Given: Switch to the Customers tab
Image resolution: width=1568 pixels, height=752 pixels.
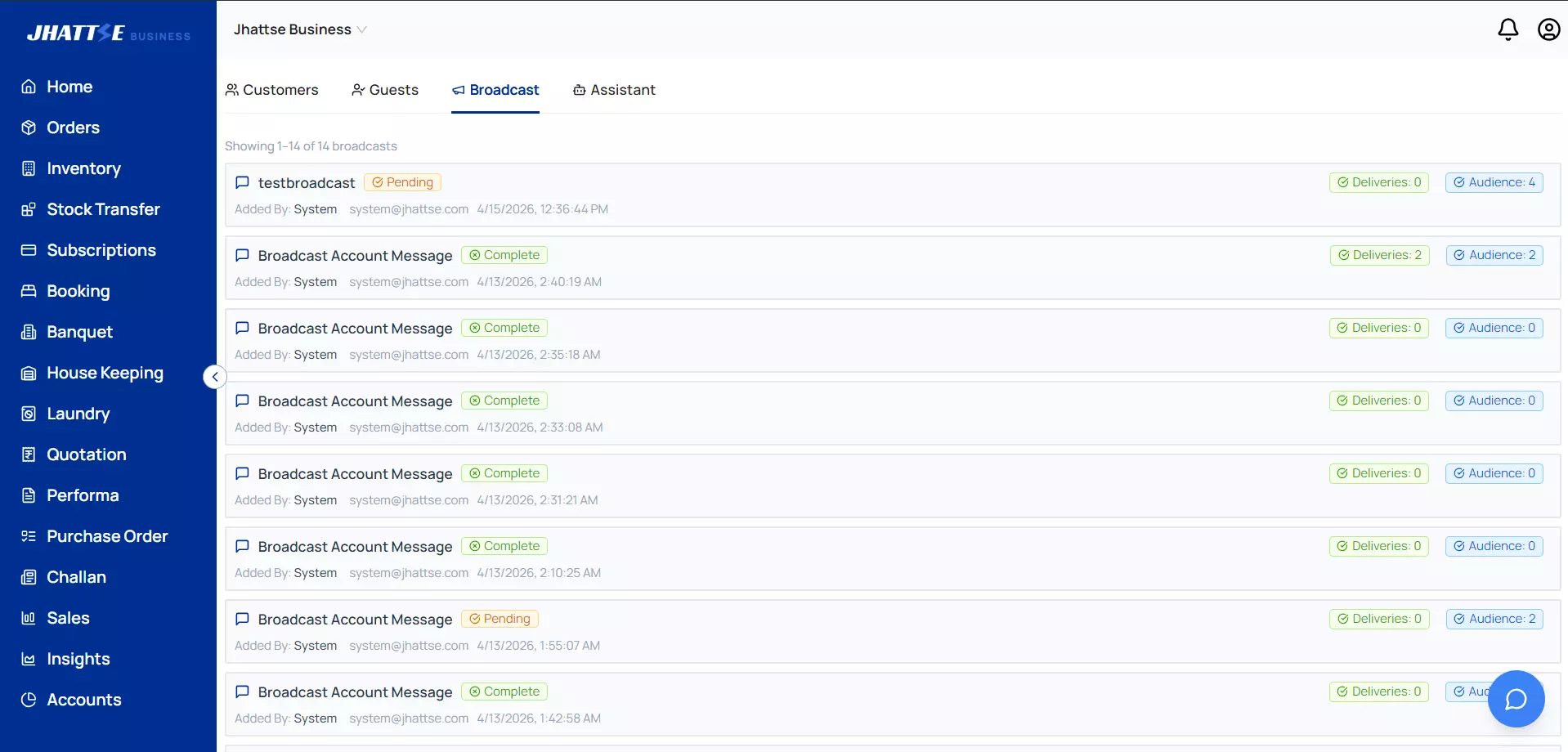Looking at the screenshot, I should coord(272,90).
